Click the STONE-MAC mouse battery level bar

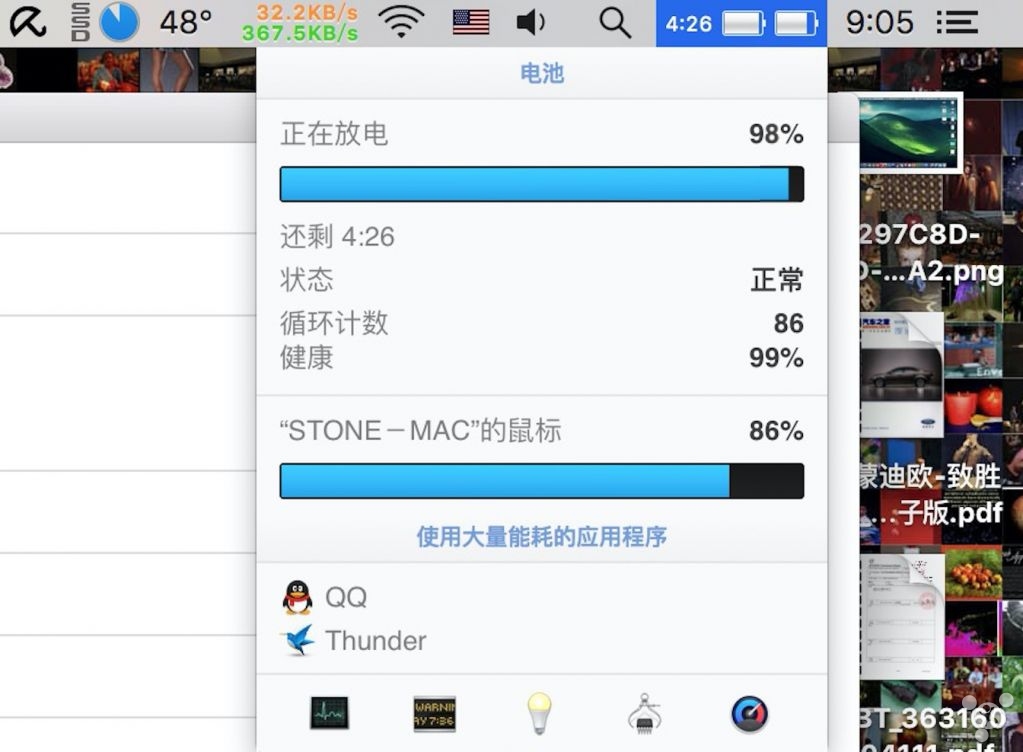542,481
